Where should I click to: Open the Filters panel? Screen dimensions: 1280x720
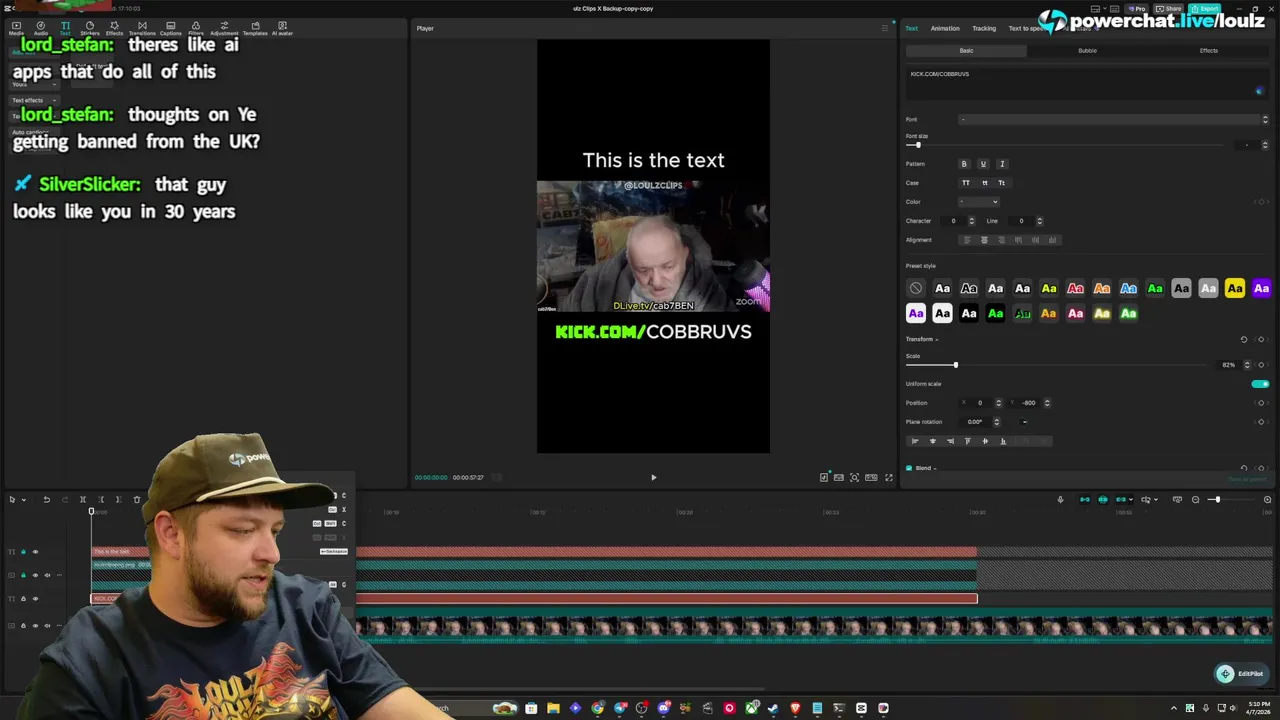[195, 28]
